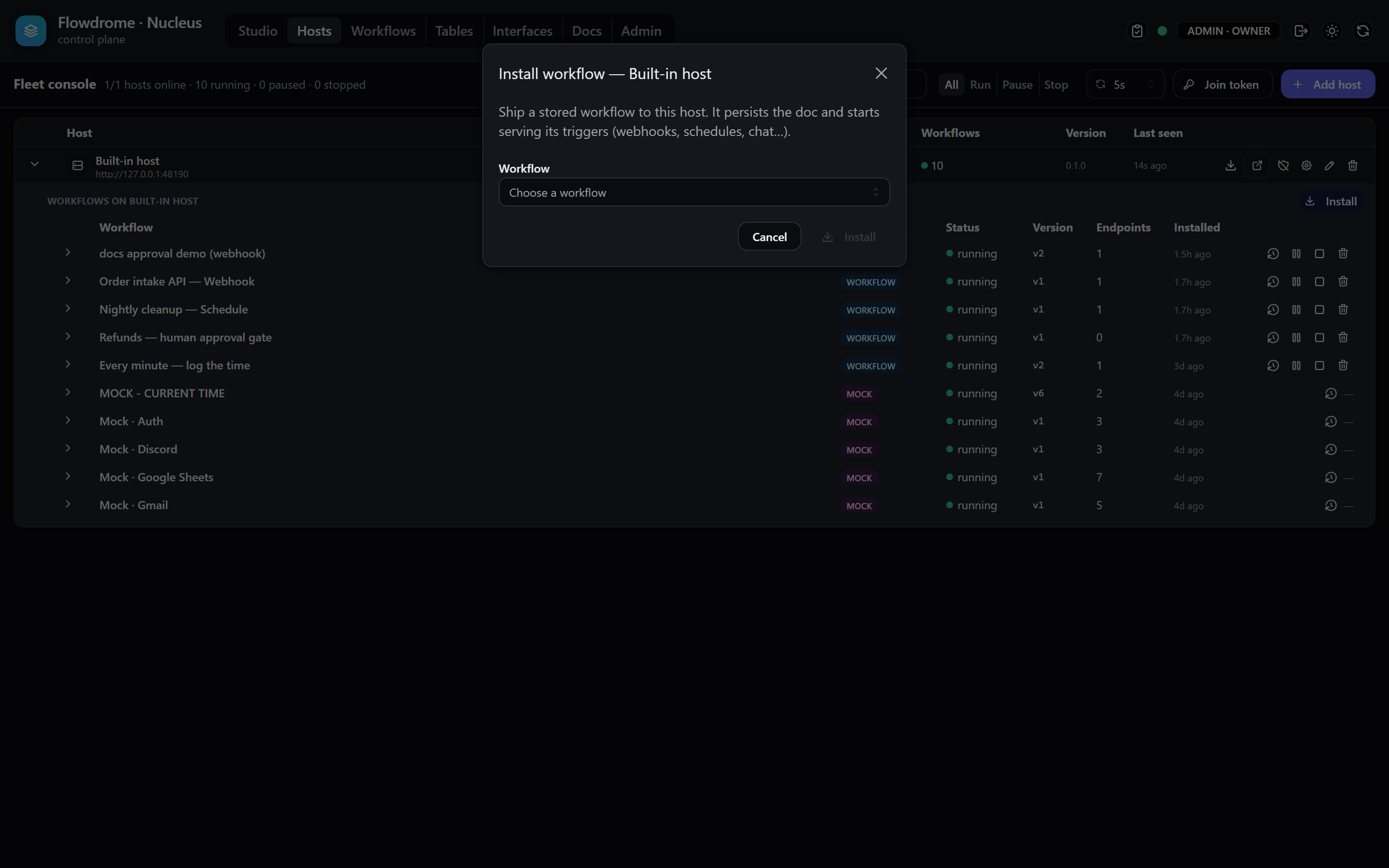Viewport: 1389px width, 868px height.
Task: Go to the Interfaces tab
Action: click(x=522, y=31)
